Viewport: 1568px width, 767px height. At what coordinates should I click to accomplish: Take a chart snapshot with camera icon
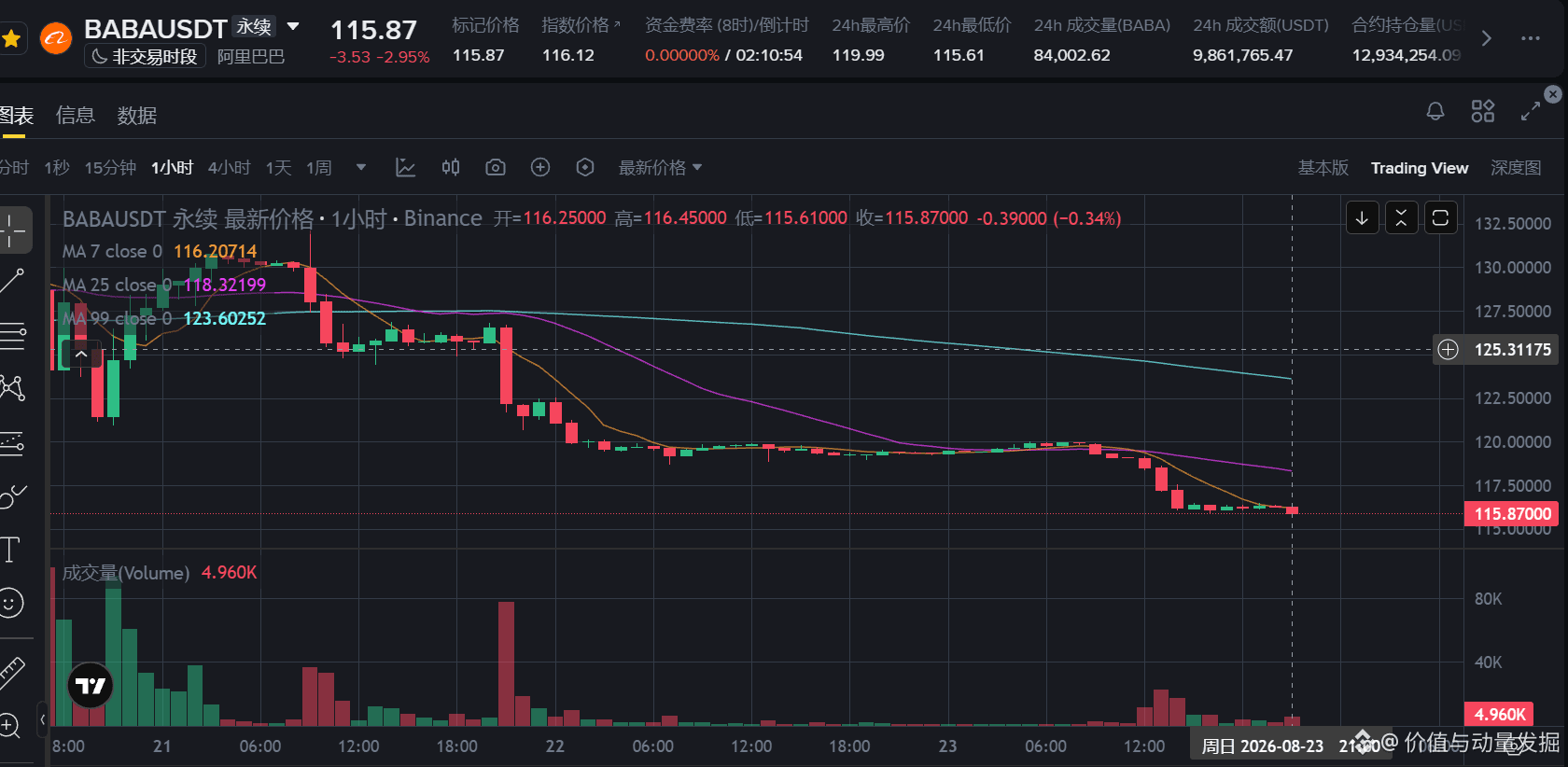[496, 168]
